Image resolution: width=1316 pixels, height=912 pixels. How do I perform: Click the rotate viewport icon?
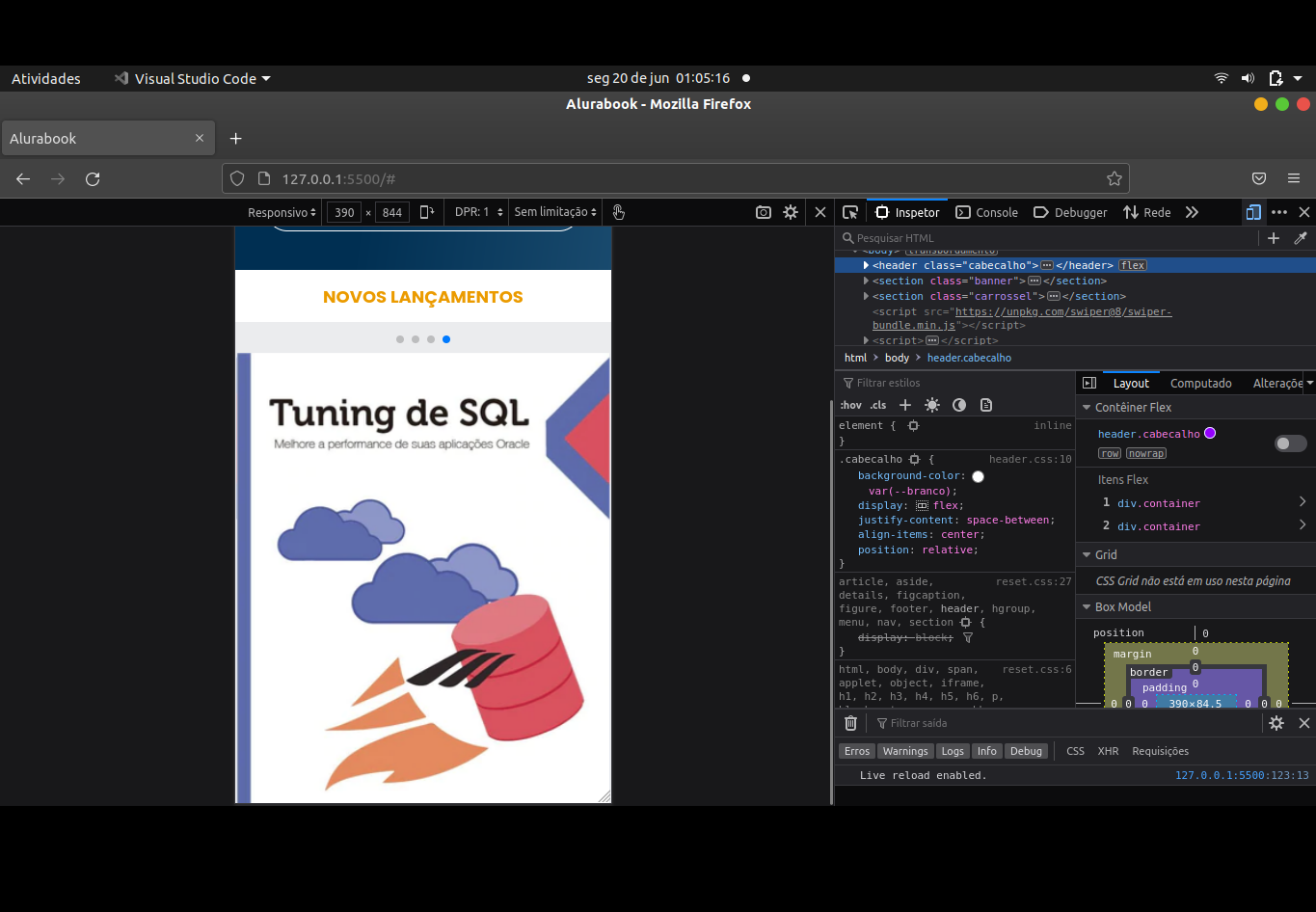point(427,212)
